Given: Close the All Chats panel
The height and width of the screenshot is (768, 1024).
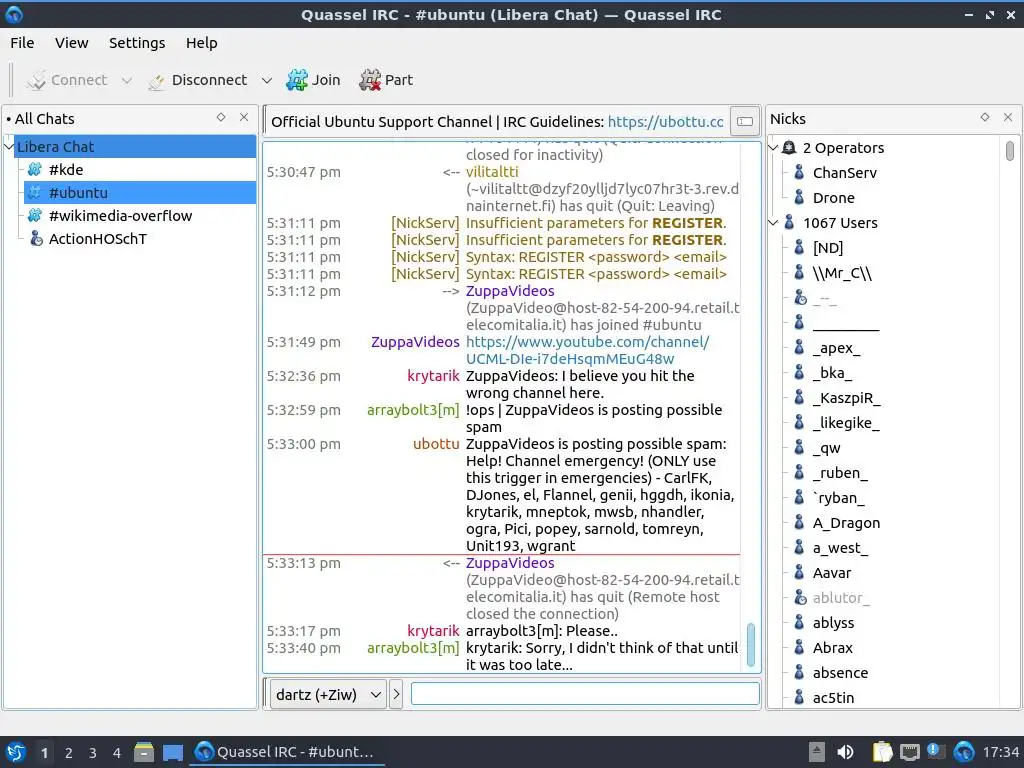Looking at the screenshot, I should pos(244,118).
